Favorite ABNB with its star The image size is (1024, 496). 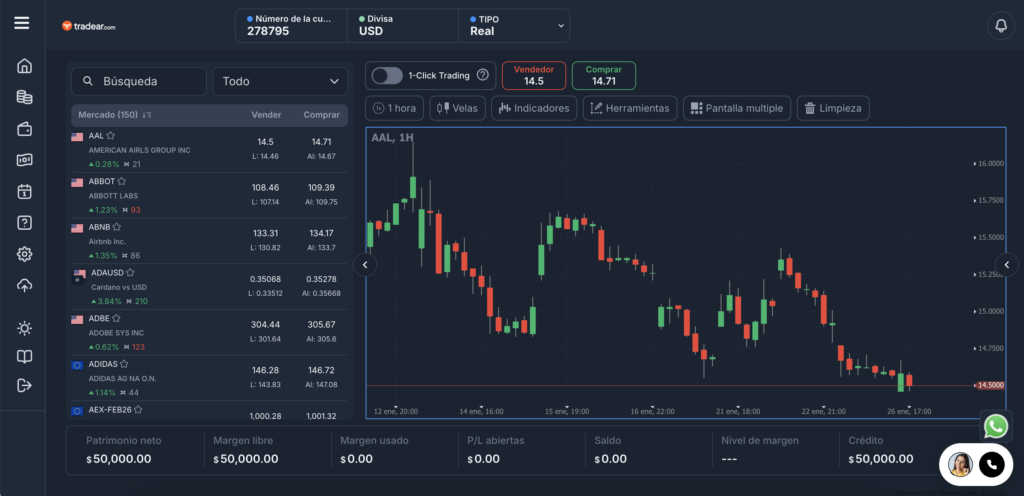click(116, 227)
